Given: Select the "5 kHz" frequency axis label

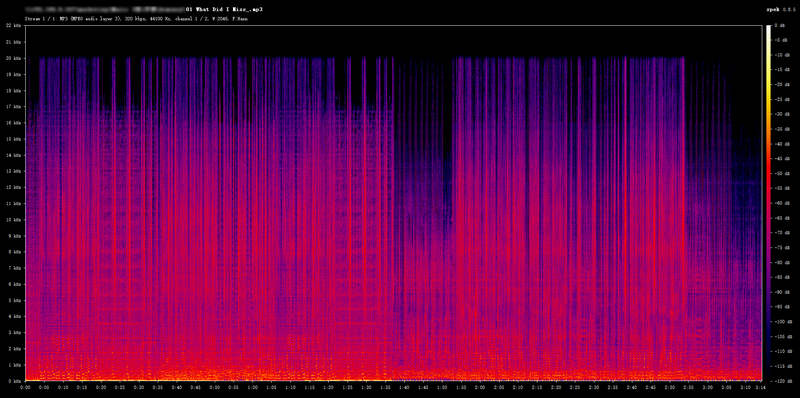Looking at the screenshot, I should (14, 300).
